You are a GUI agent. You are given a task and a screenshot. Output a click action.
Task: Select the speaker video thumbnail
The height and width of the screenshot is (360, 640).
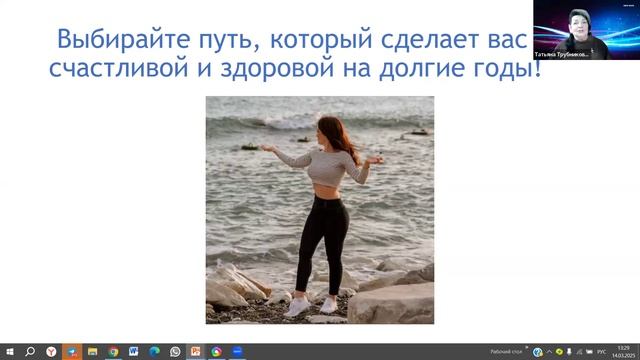coord(587,30)
